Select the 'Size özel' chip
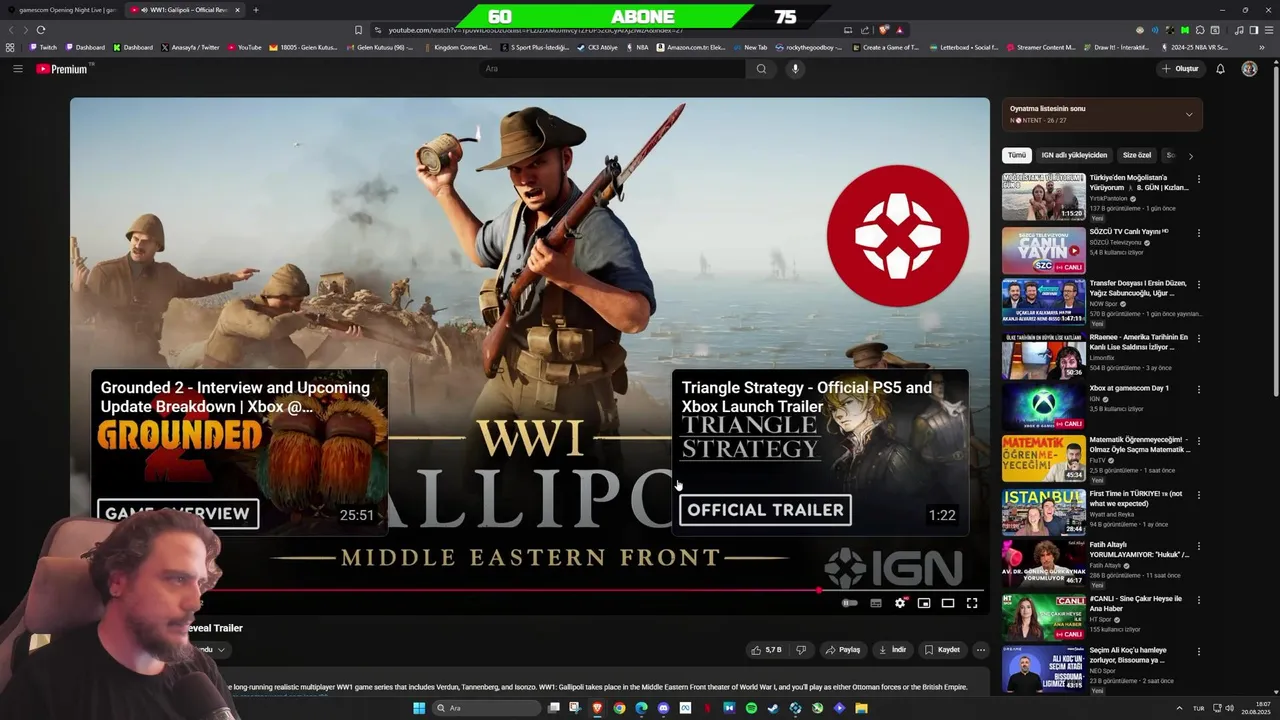This screenshot has height=720, width=1280. tap(1137, 156)
